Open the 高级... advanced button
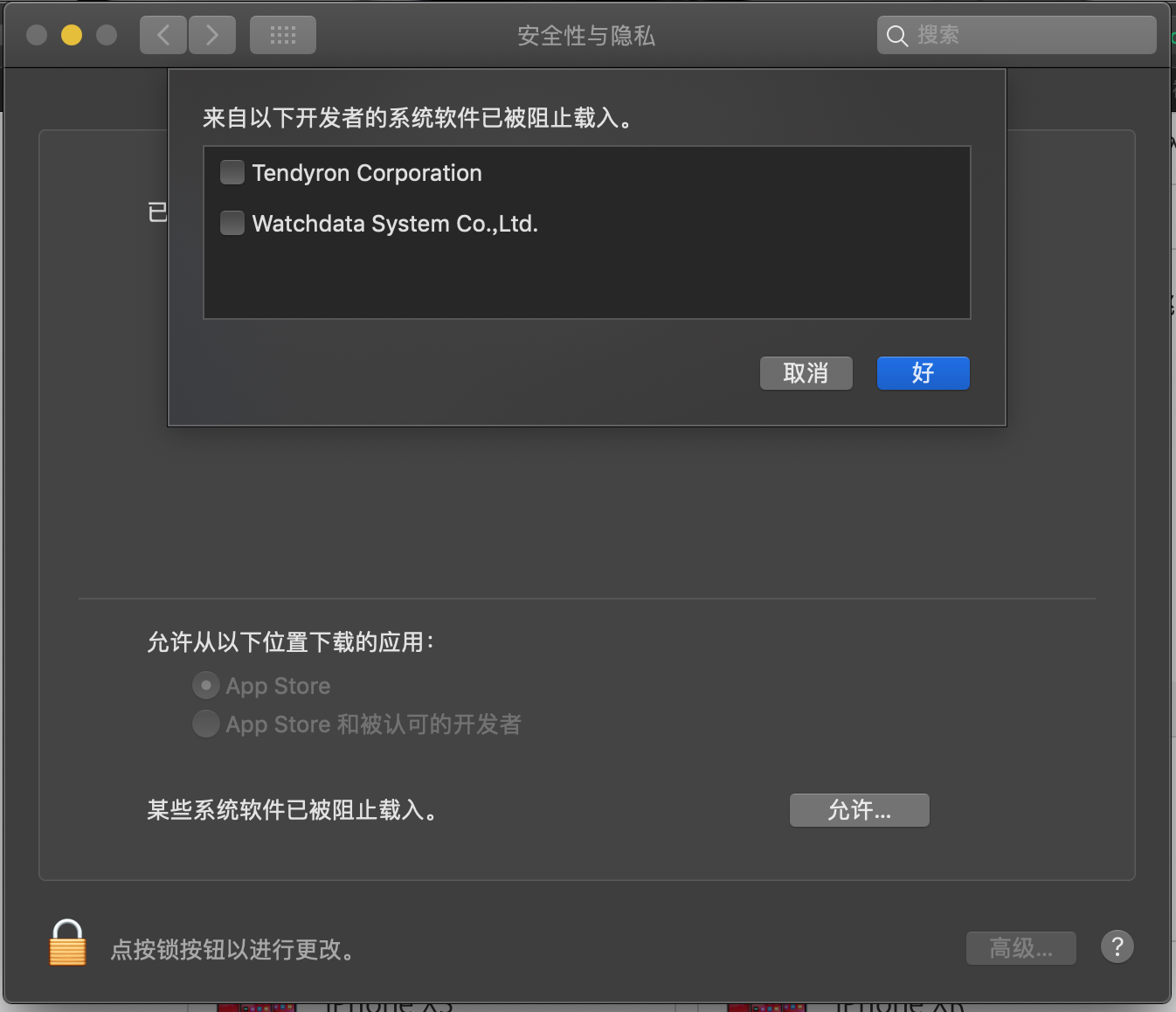This screenshot has width=1176, height=1012. [1021, 947]
